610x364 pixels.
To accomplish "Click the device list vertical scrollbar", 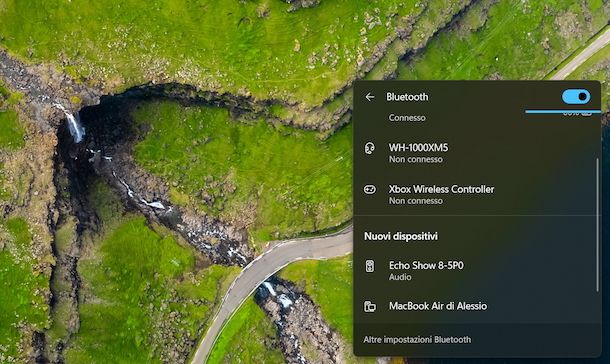I will tap(598, 225).
